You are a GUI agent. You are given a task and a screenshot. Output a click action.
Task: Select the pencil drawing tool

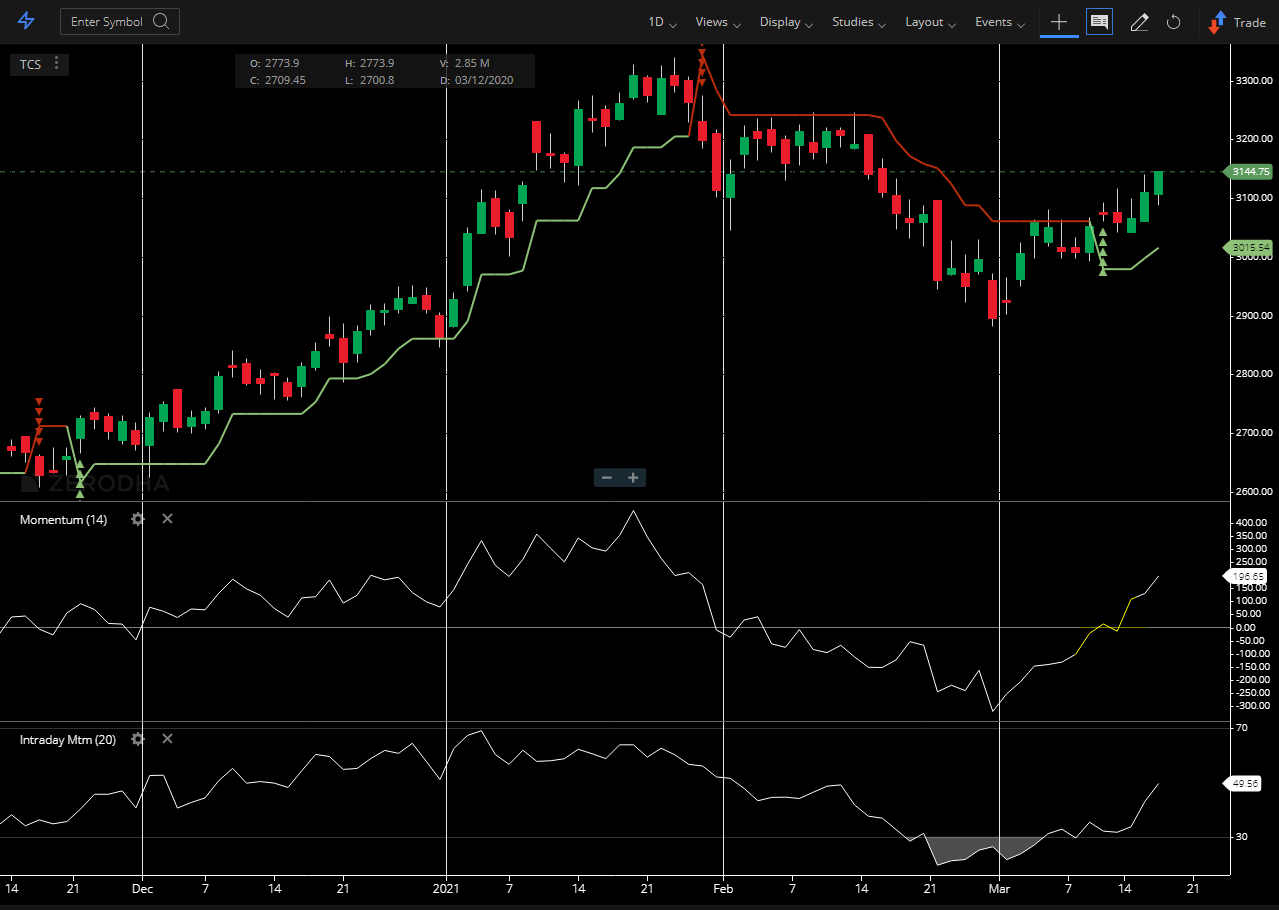pos(1139,22)
